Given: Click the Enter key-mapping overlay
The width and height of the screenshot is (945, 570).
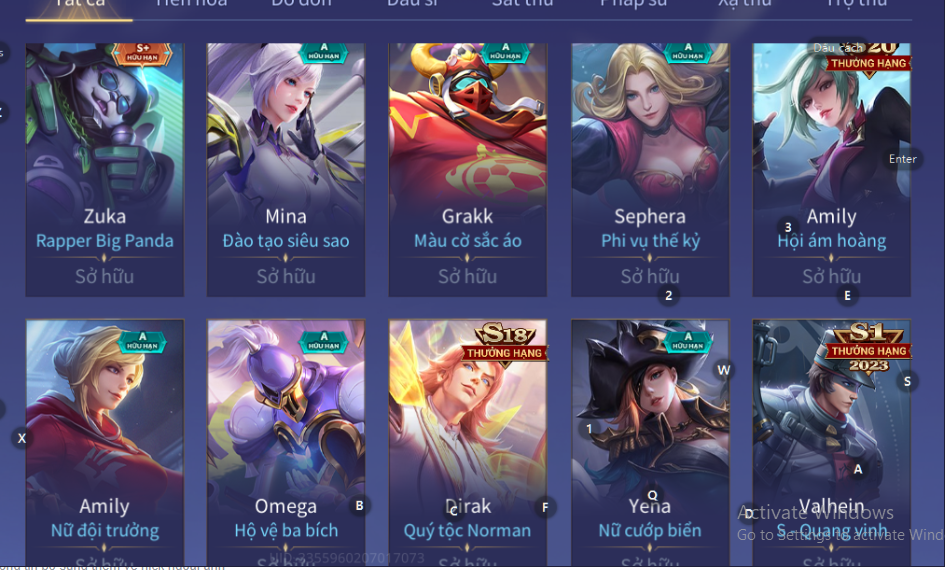Looking at the screenshot, I should (x=902, y=159).
